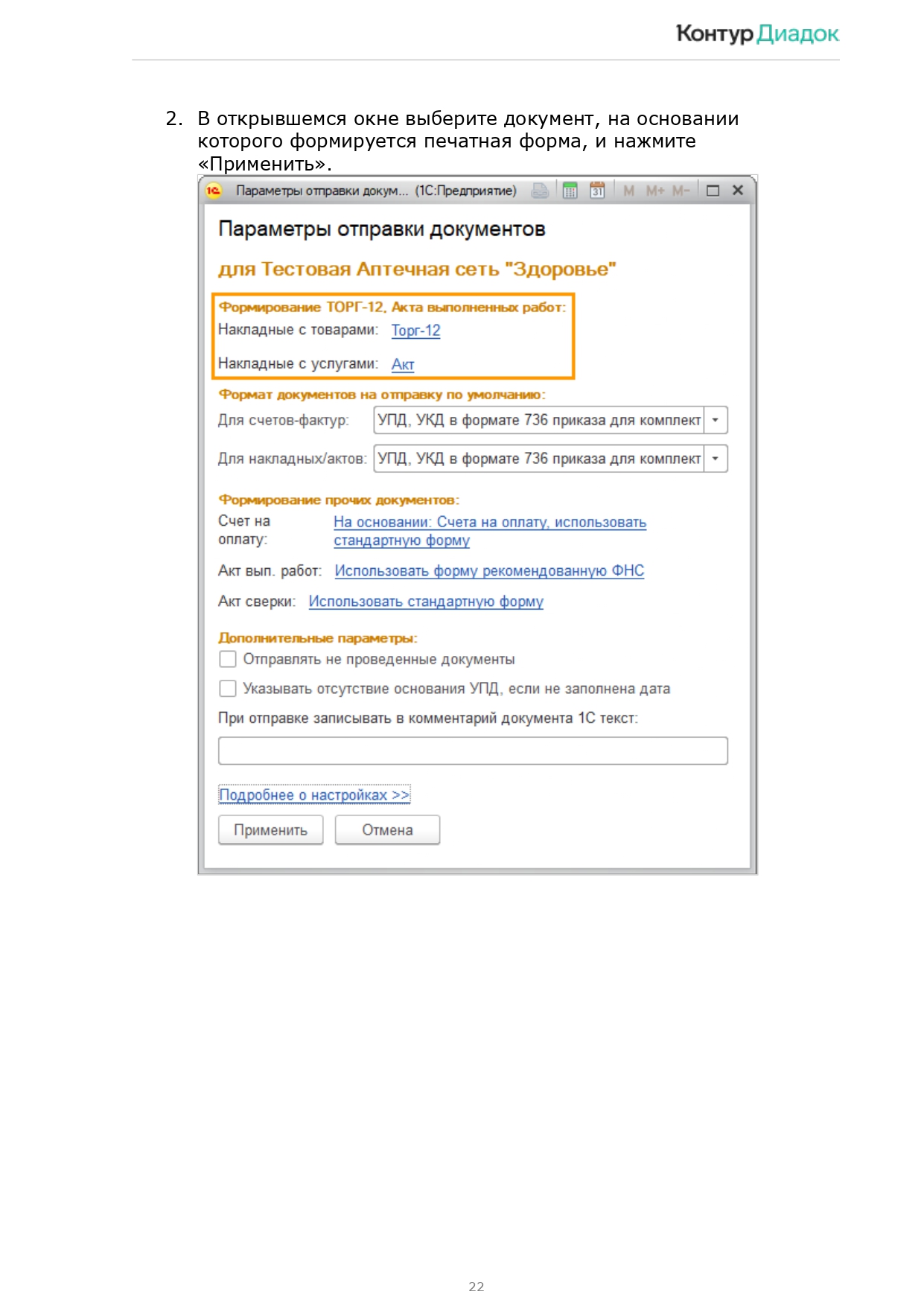Toggle 'Указывать отсутствие основания УПД' checkbox
924x1306 pixels.
coord(228,689)
